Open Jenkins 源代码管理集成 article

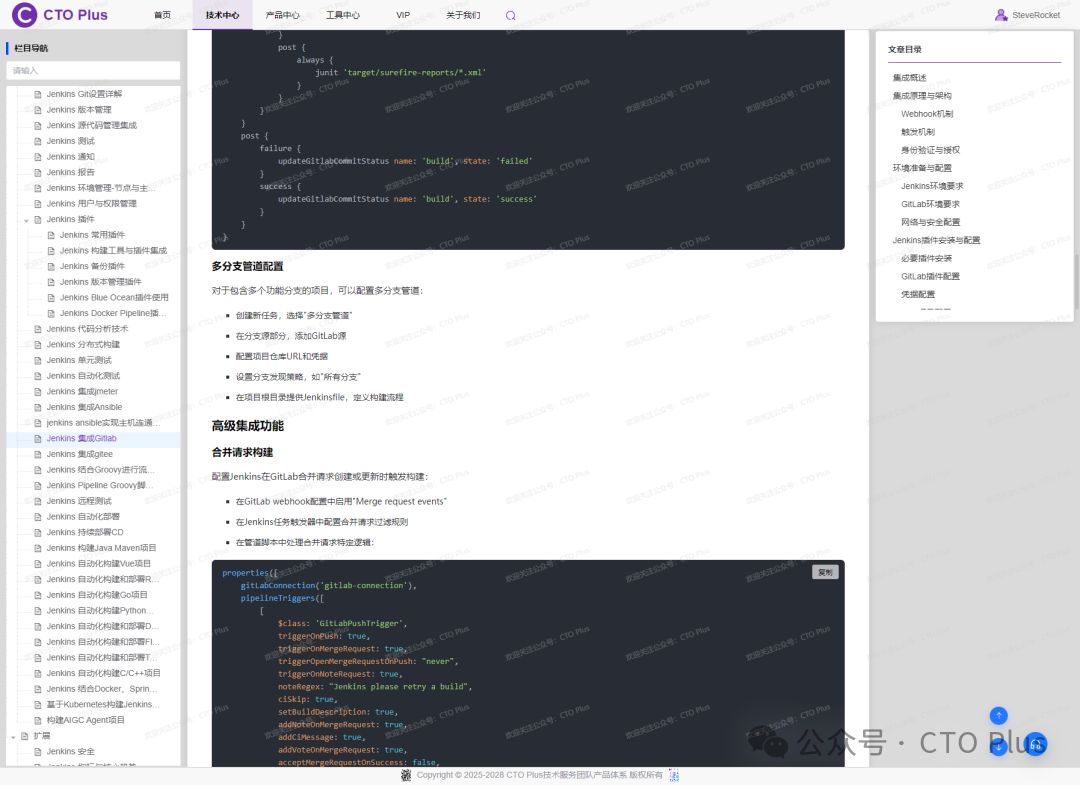click(x=92, y=125)
